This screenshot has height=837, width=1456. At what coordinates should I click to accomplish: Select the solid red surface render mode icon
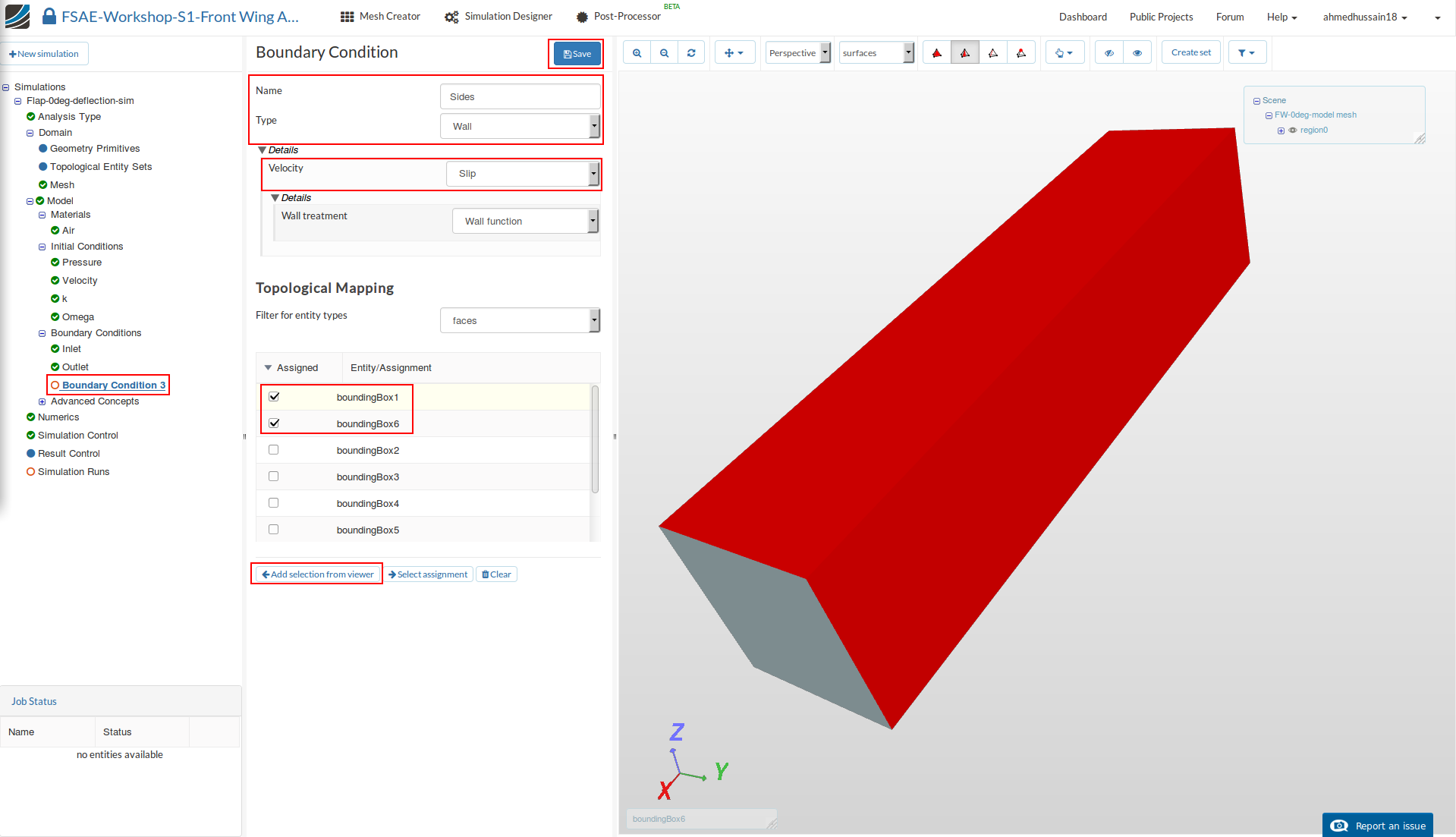pyautogui.click(x=937, y=53)
